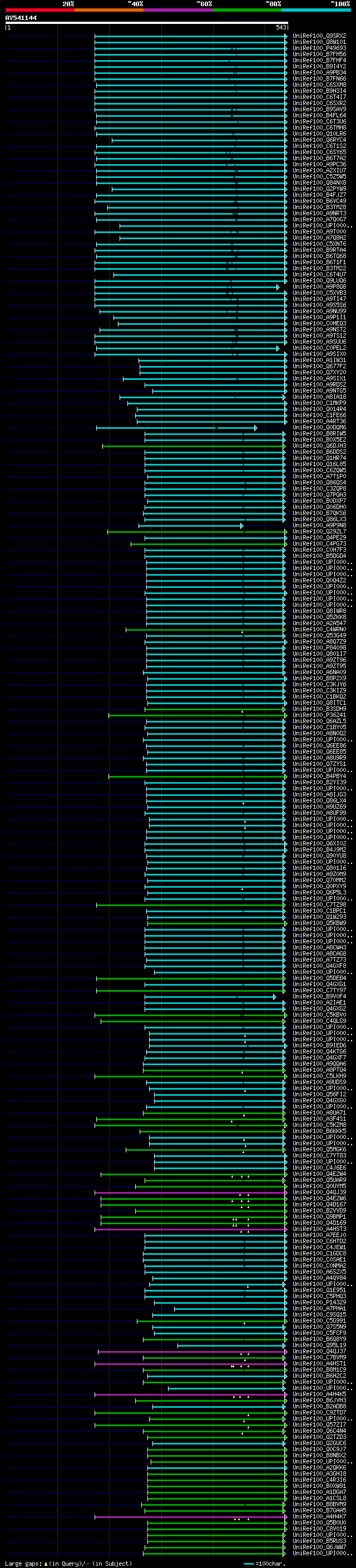Select the UniRef100_B6H2C2 label

(319, 1376)
